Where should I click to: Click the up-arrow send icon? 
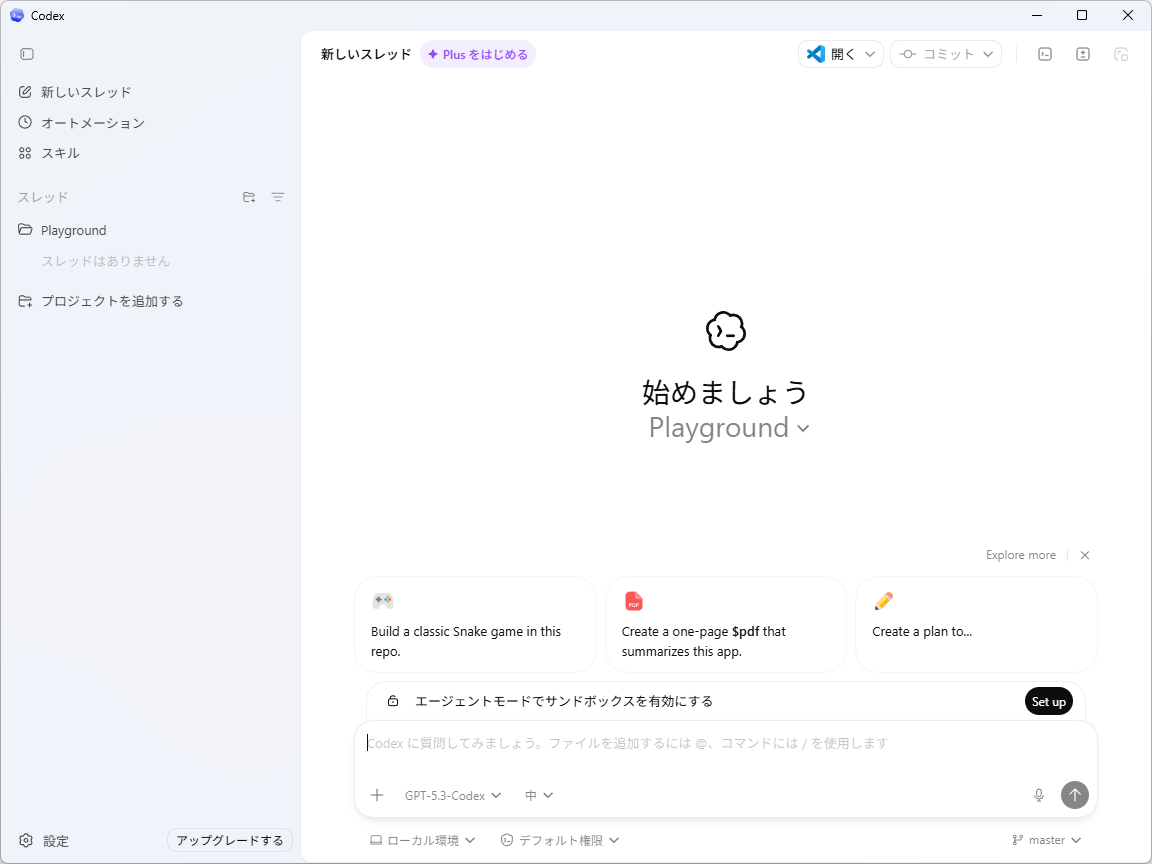(x=1075, y=795)
